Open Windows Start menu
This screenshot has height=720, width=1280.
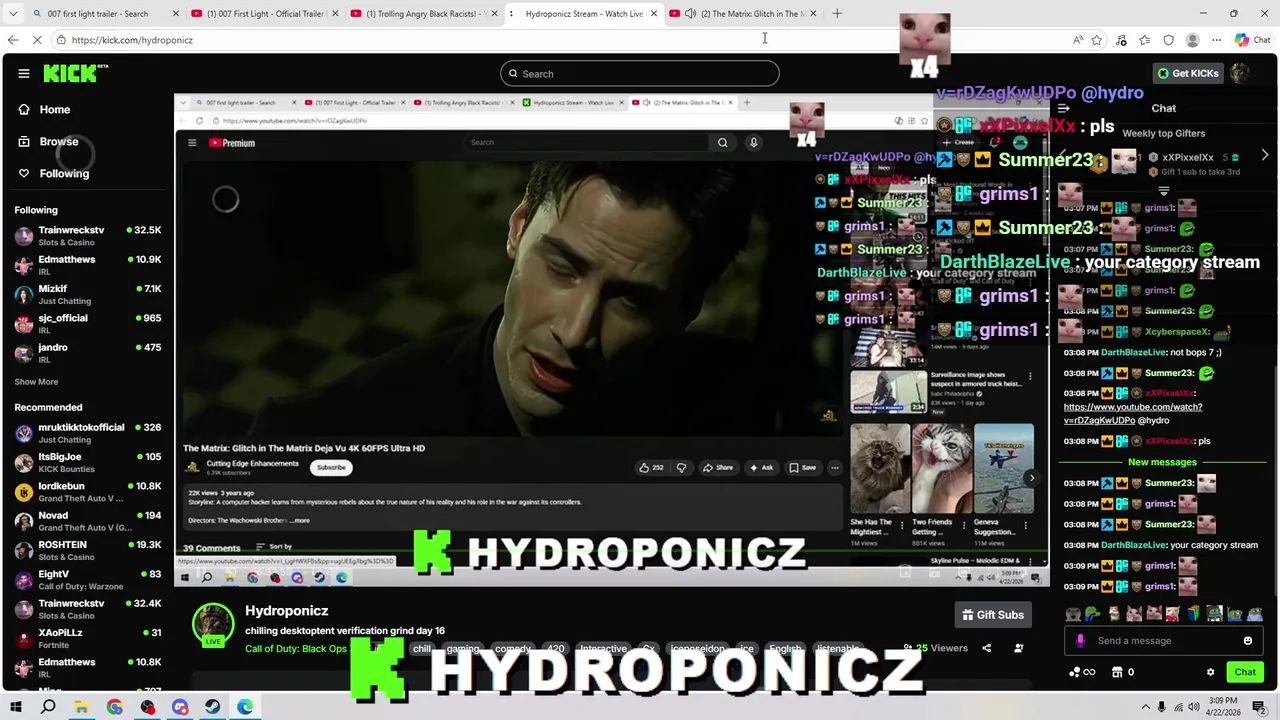click(14, 707)
